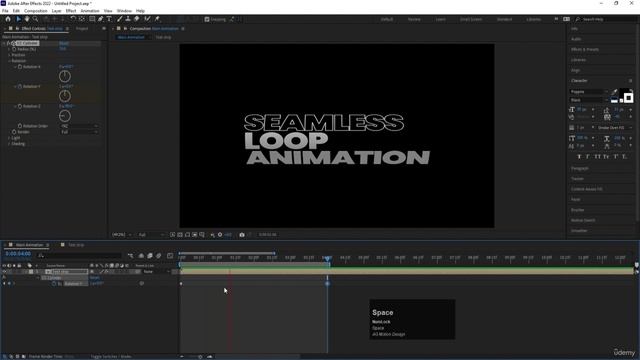
Task: Toggle All Caps in Character panel
Action: [598, 157]
